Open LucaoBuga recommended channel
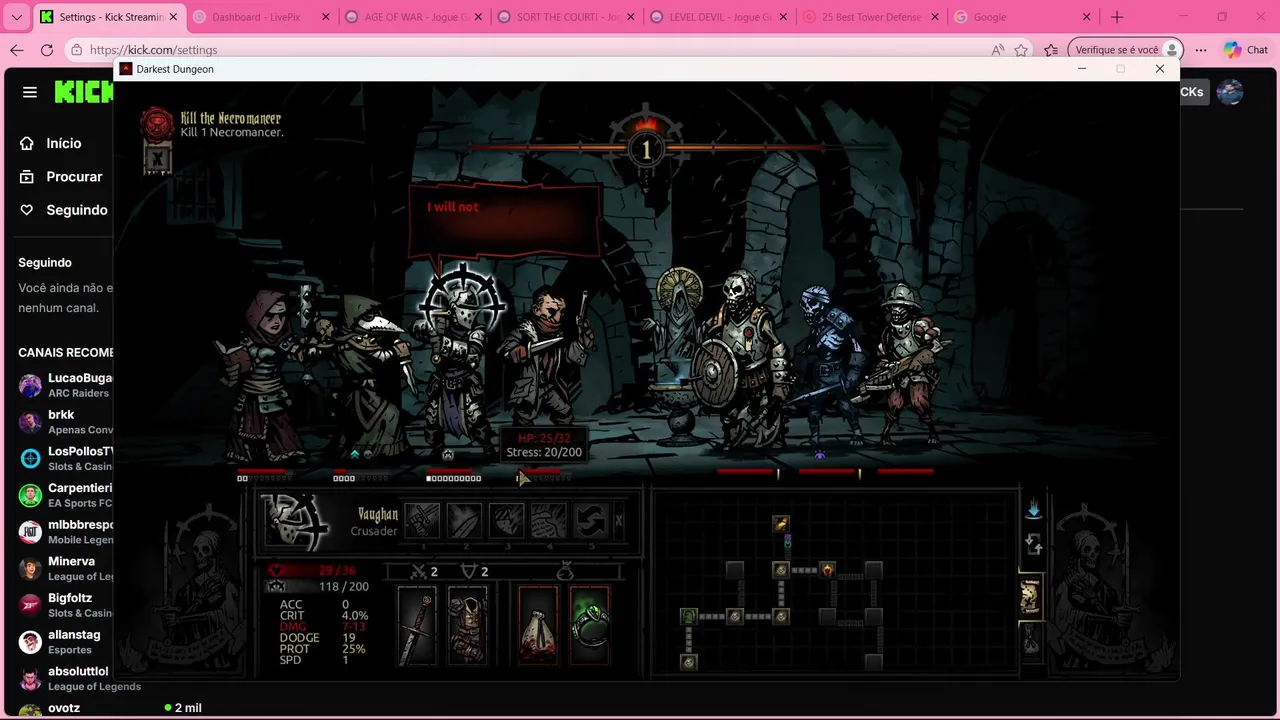The width and height of the screenshot is (1280, 720). click(x=66, y=385)
